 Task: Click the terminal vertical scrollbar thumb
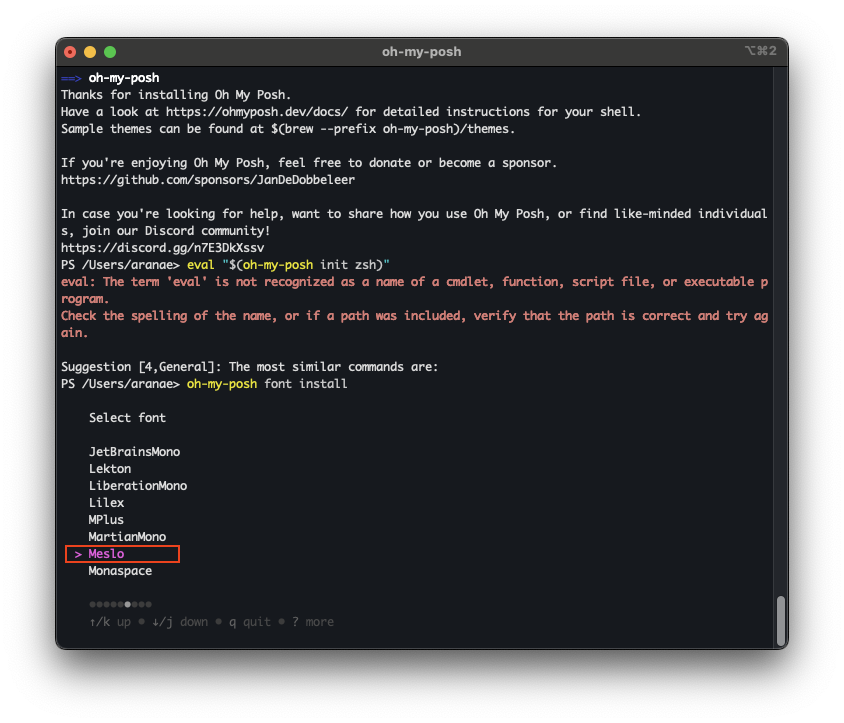click(780, 621)
